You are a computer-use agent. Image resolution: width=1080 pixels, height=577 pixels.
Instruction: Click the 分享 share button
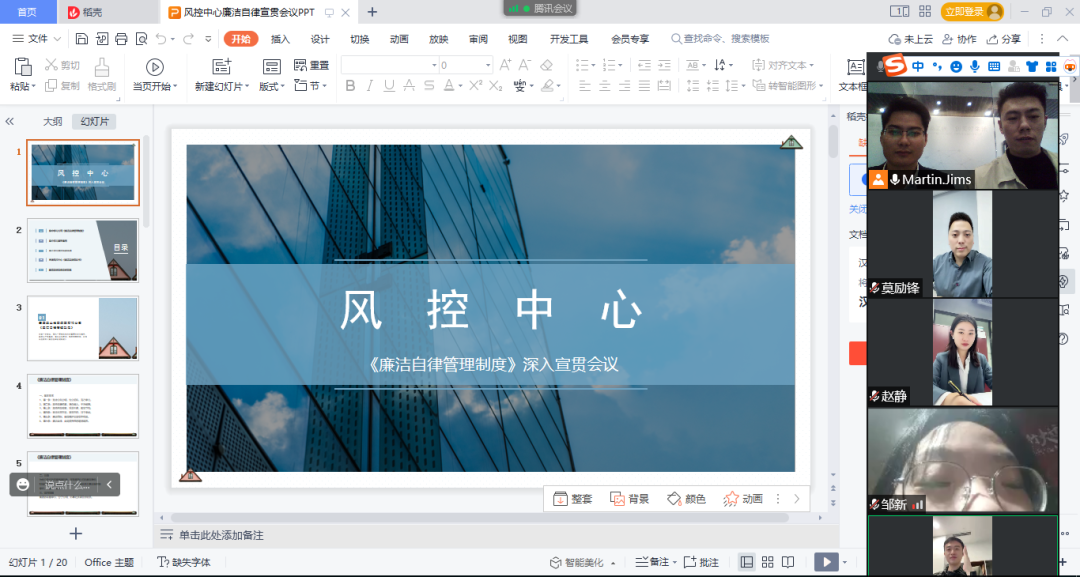[x=1004, y=39]
